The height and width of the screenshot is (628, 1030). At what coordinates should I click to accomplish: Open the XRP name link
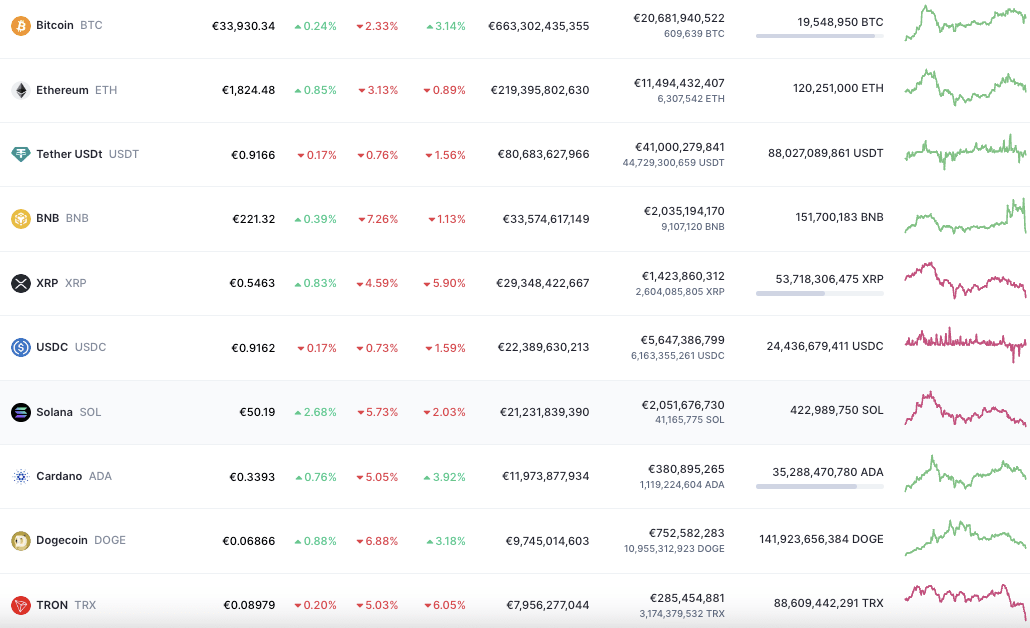(x=47, y=283)
